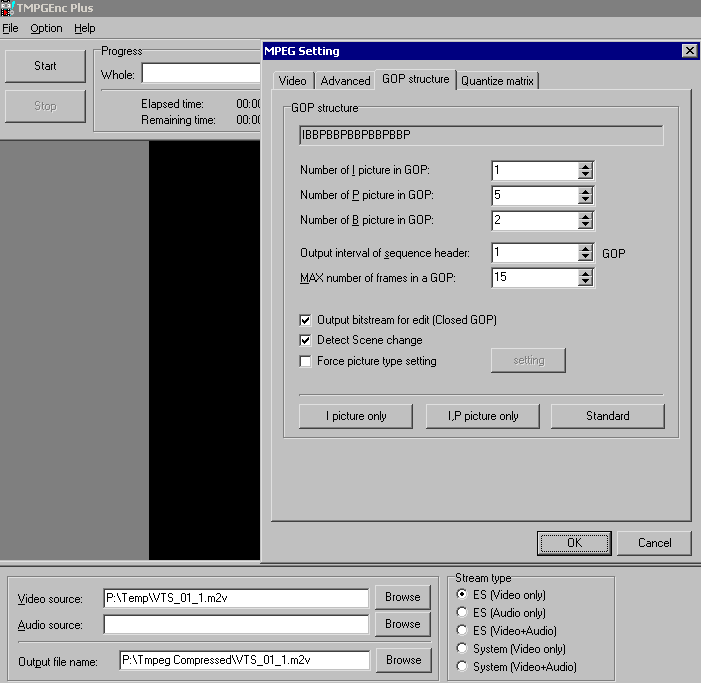Cancel the MPEG Setting dialog
This screenshot has width=701, height=683.
(x=654, y=543)
